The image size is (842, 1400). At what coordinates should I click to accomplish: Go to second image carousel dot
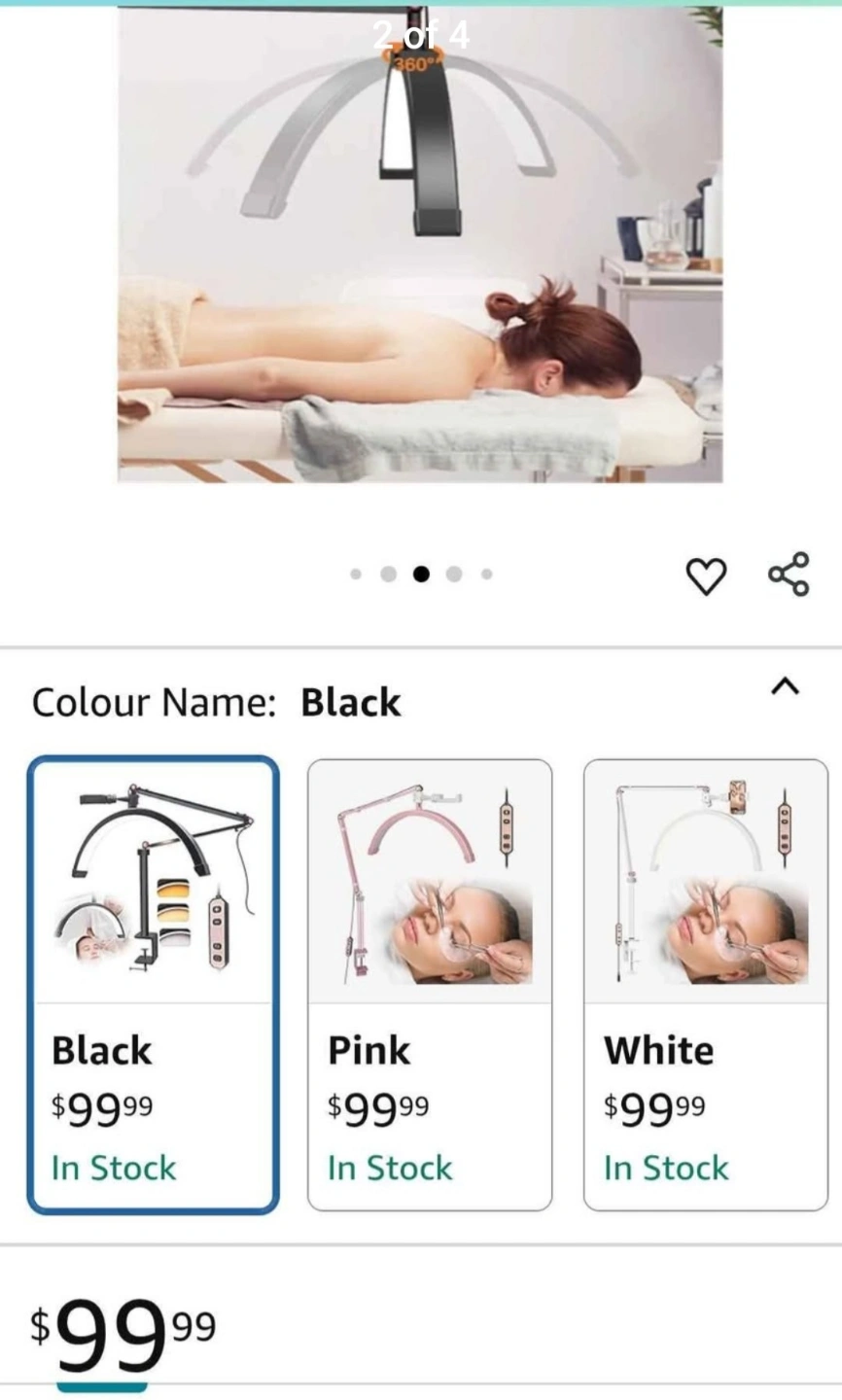[x=388, y=575]
